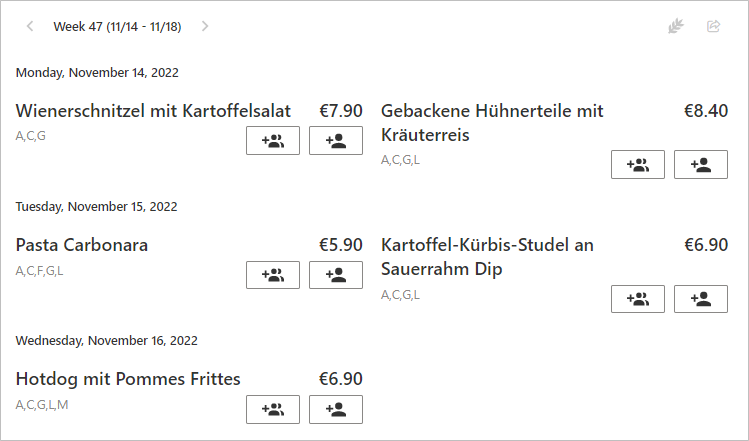Click the wheat allergen info icon
The height and width of the screenshot is (441, 749).
point(676,26)
